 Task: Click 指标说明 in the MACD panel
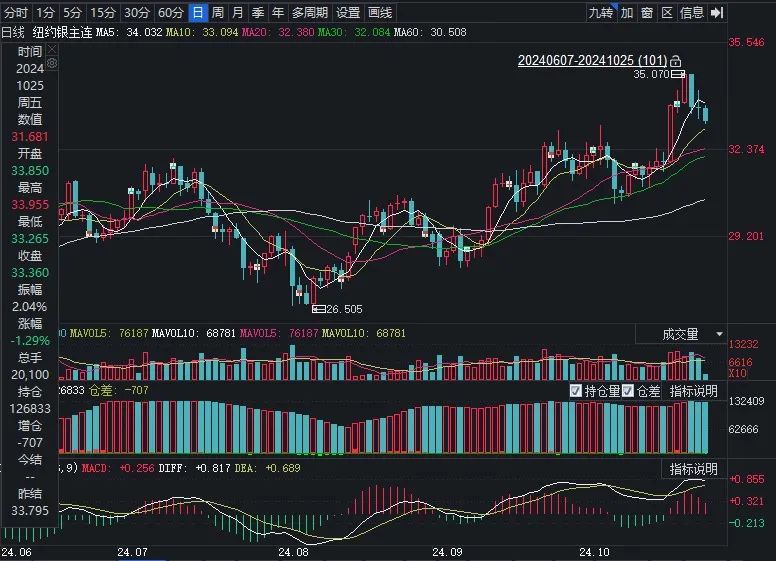click(x=694, y=469)
